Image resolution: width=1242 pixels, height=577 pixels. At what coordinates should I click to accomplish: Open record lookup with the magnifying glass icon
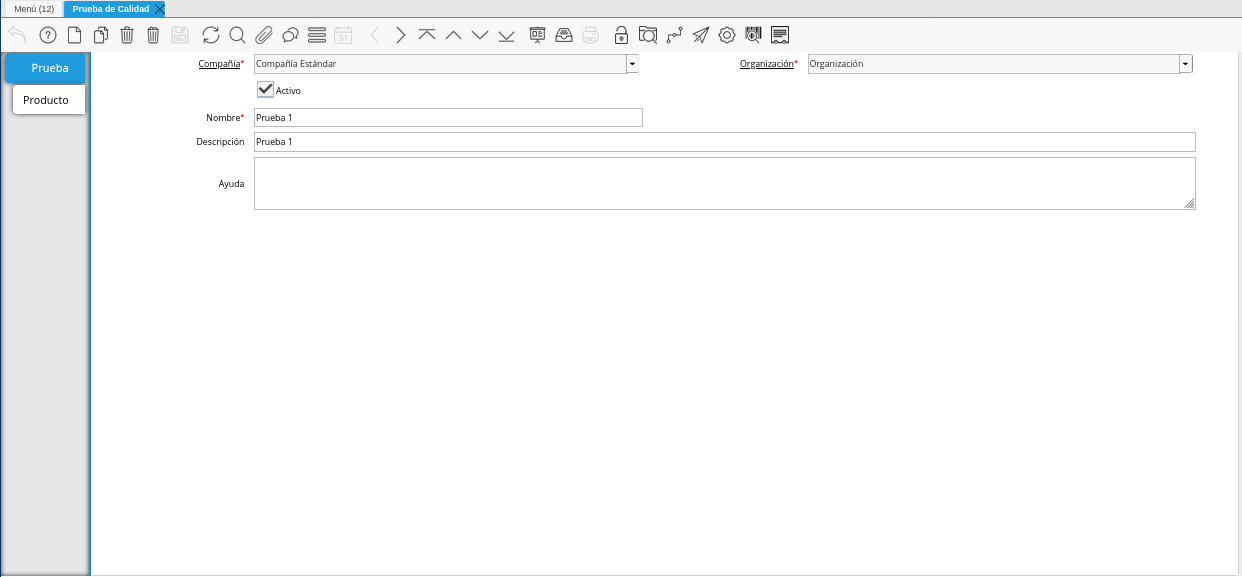click(237, 35)
